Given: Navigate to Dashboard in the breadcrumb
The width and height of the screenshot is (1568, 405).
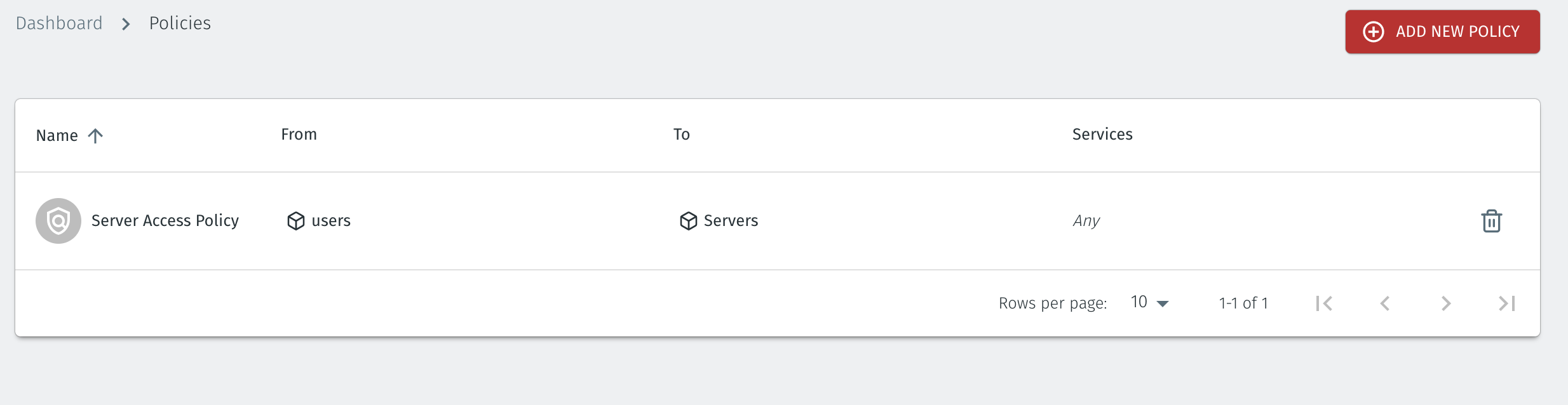Looking at the screenshot, I should point(59,23).
